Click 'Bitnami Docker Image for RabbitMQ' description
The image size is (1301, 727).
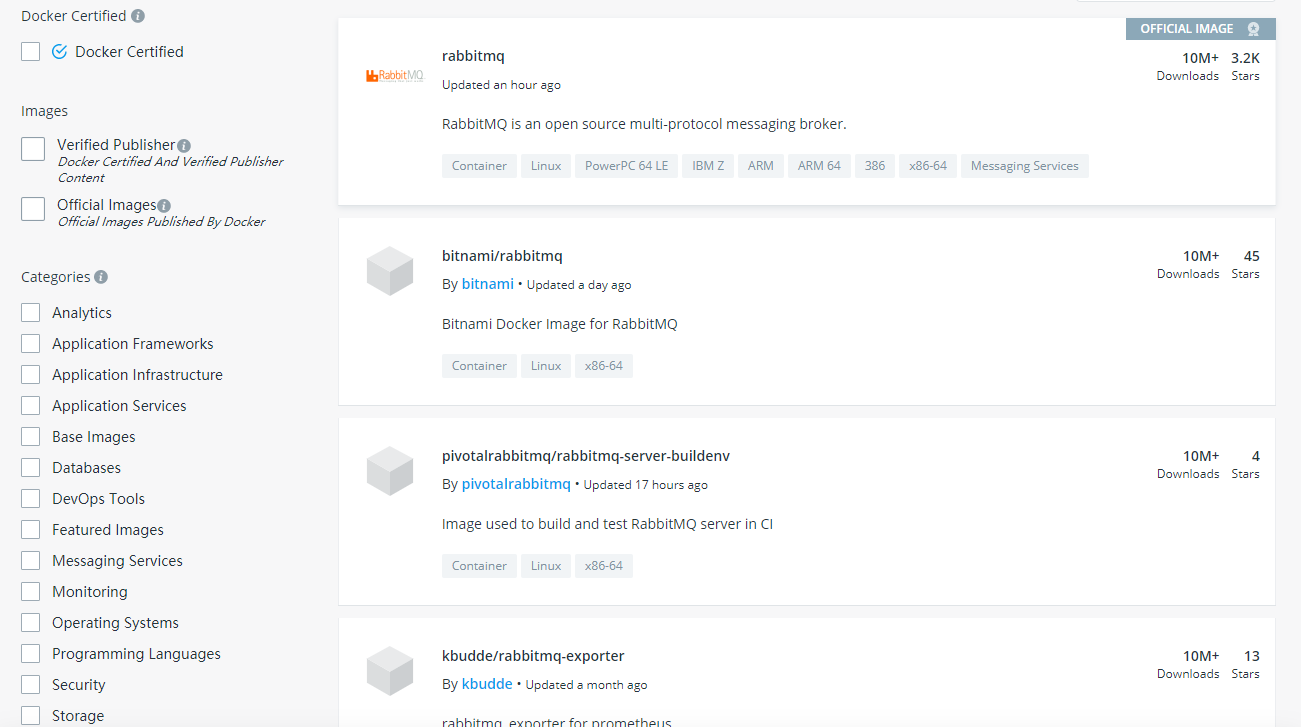pyautogui.click(x=560, y=324)
